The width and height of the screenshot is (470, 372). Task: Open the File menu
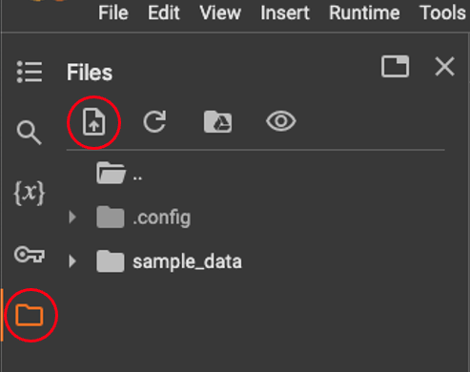[x=113, y=13]
